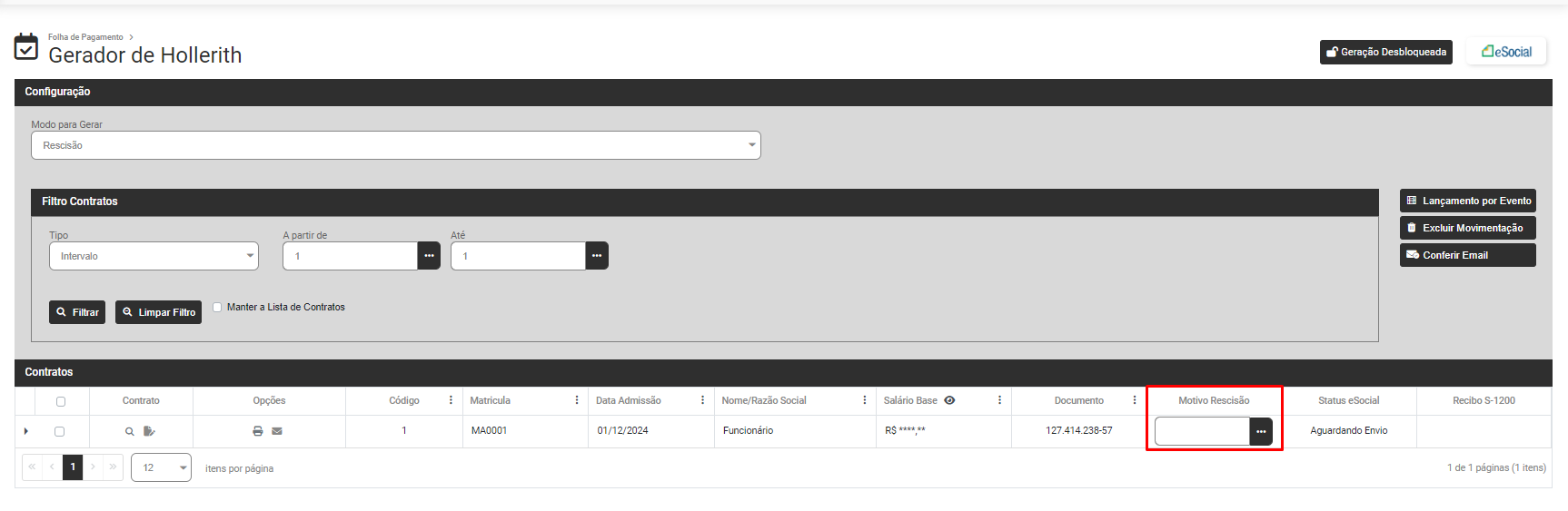Click Folha de Pagamento breadcrumb
This screenshot has height=511, width=1568.
click(x=85, y=37)
